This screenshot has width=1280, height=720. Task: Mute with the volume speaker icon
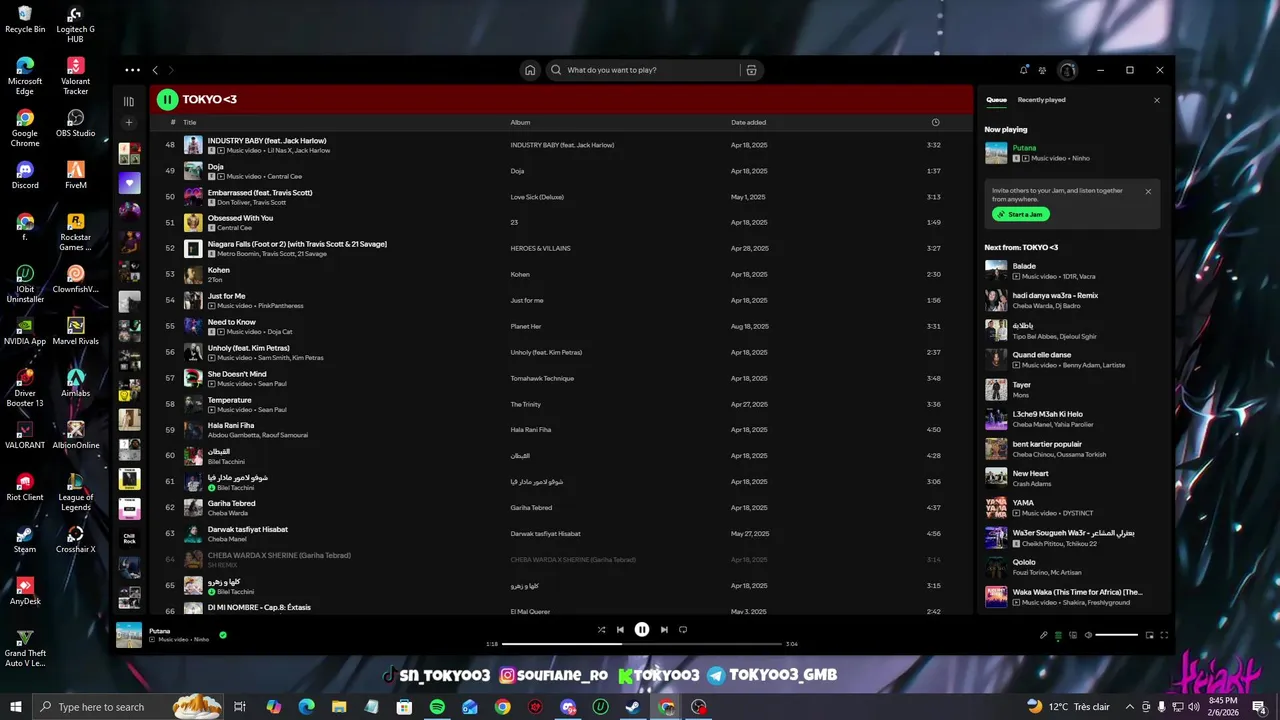point(1088,635)
